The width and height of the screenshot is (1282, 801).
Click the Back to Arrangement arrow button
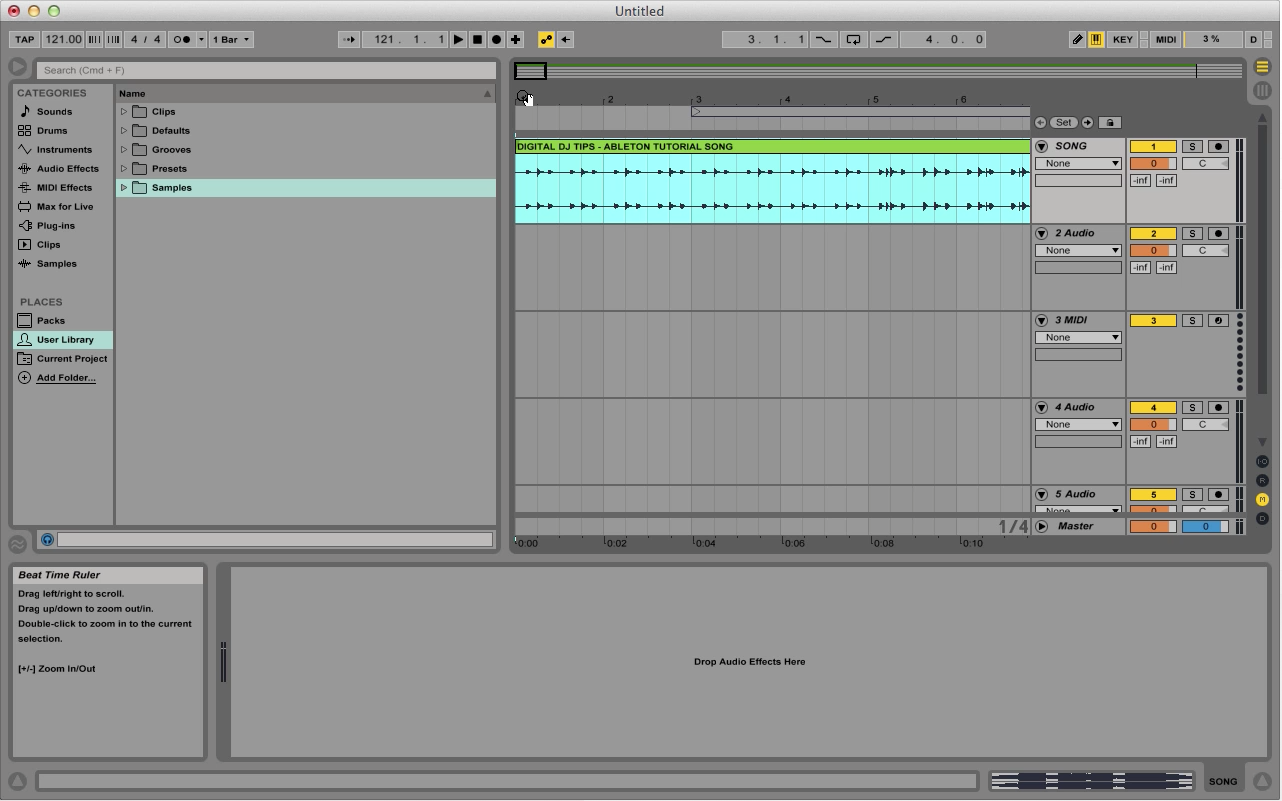[566, 40]
